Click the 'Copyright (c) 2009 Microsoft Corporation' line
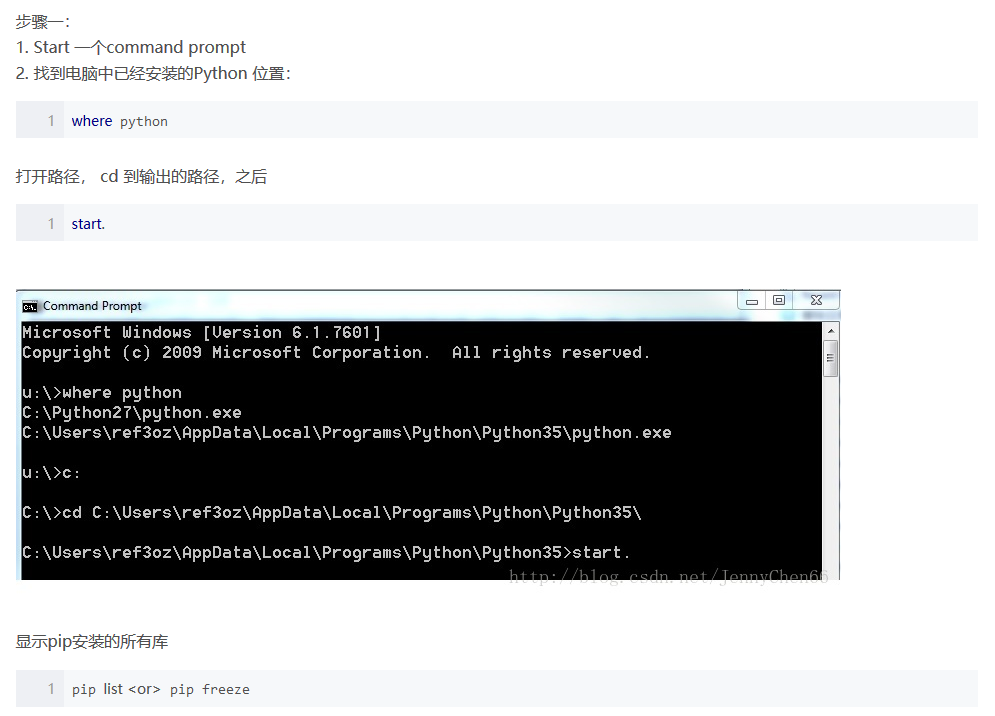 click(336, 353)
